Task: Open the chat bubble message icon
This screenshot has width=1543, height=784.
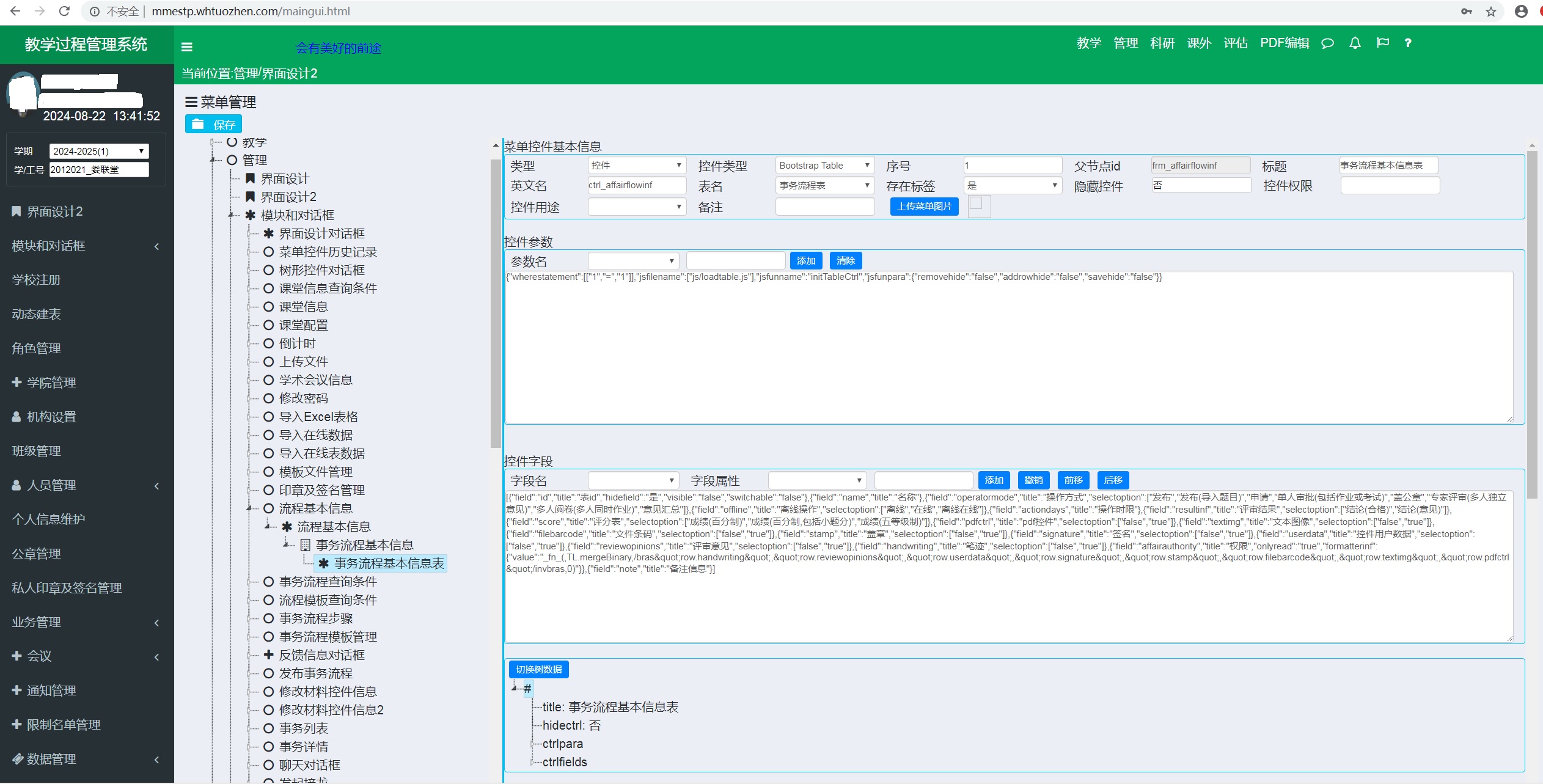Action: (1327, 43)
